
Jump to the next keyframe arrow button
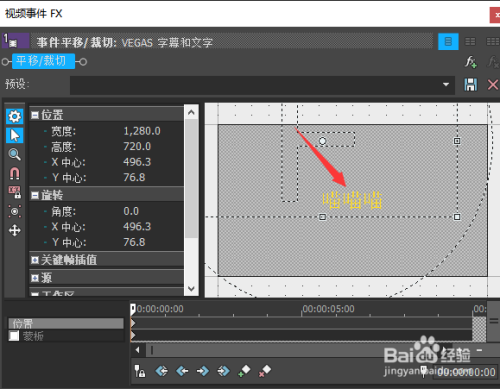pyautogui.click(x=203, y=371)
